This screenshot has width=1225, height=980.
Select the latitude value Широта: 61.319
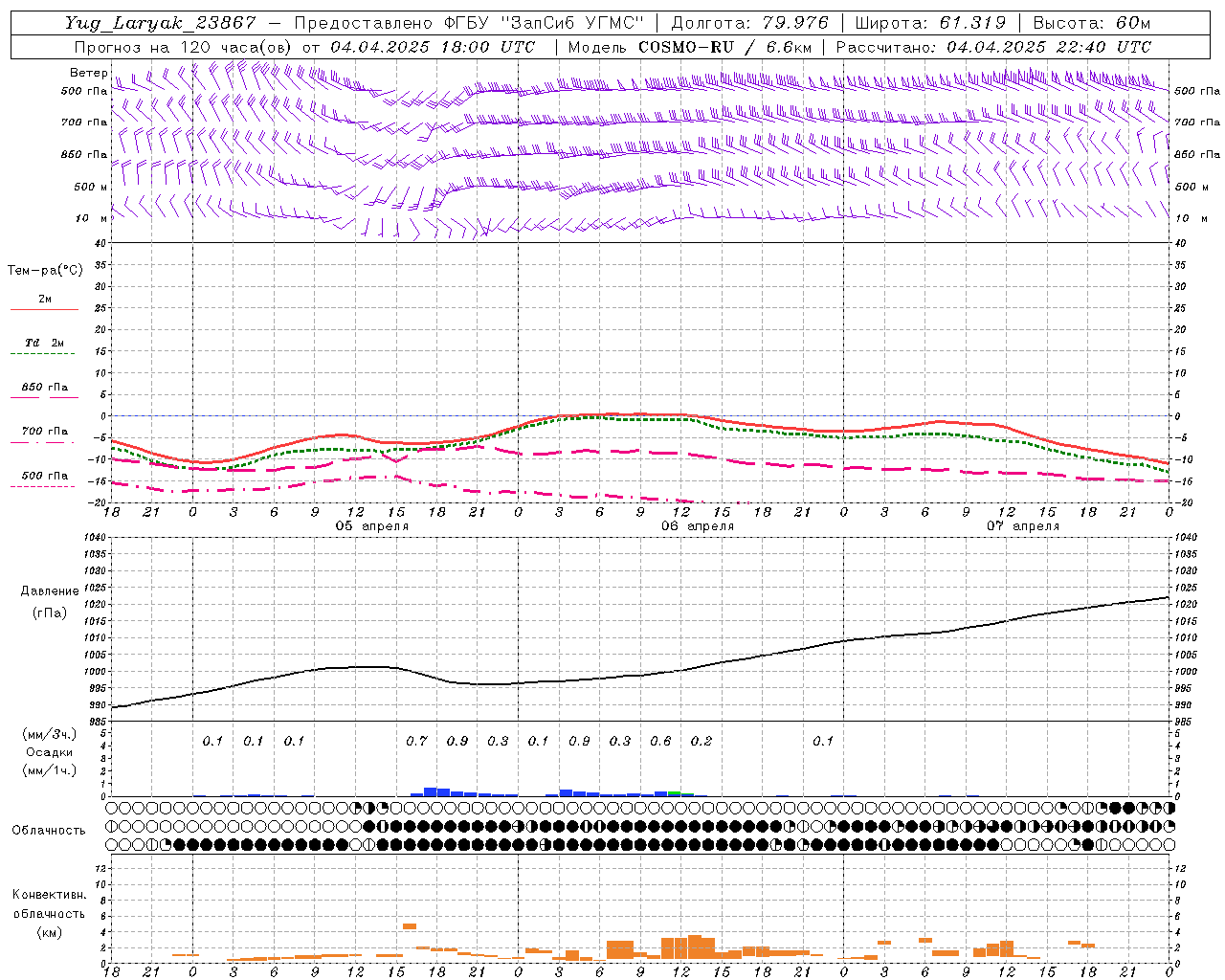click(x=930, y=23)
